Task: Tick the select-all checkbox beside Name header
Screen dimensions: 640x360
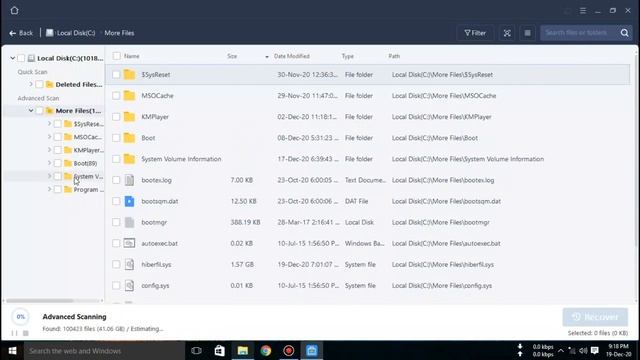Action: coord(117,56)
